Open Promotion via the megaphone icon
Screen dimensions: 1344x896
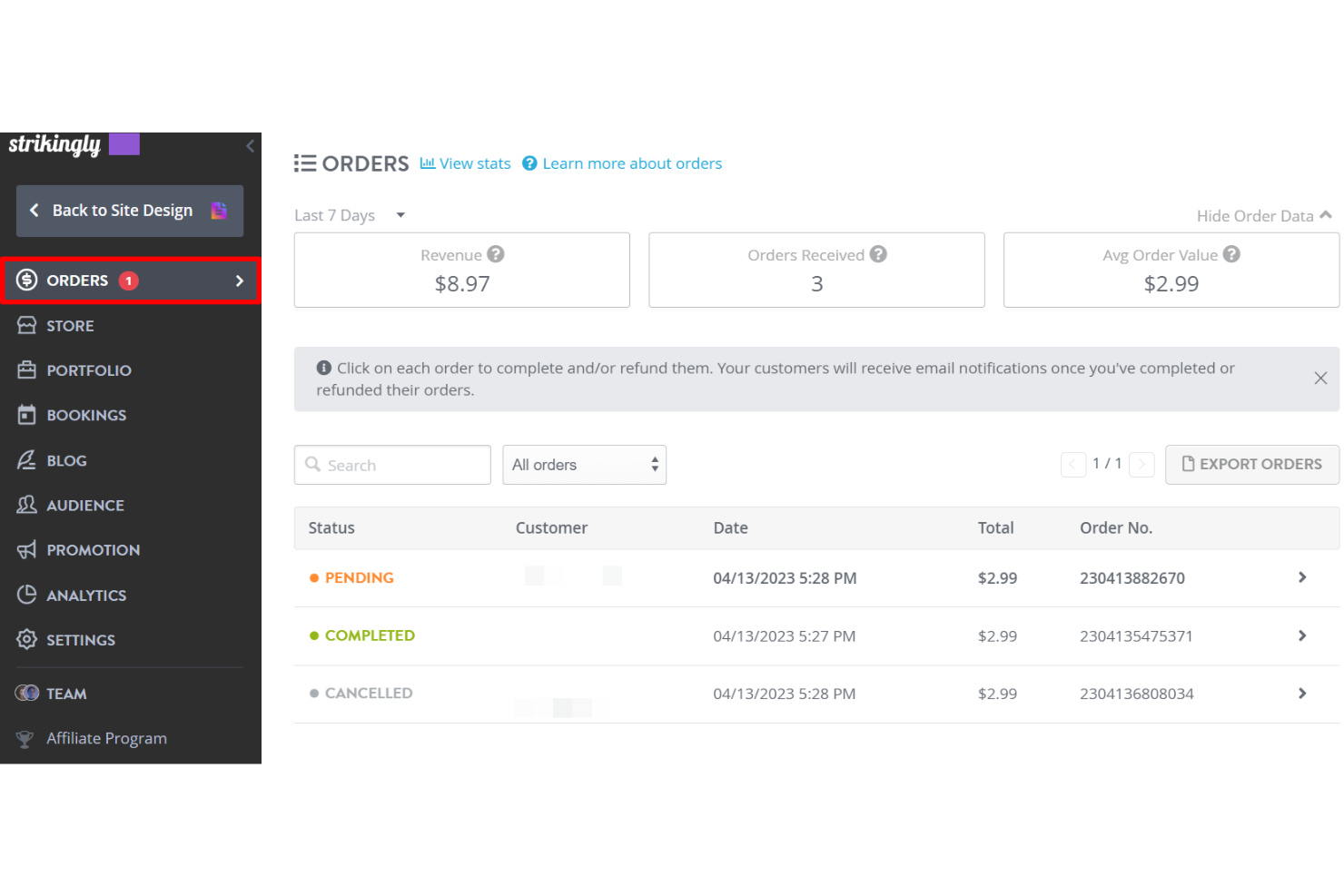pyautogui.click(x=27, y=549)
